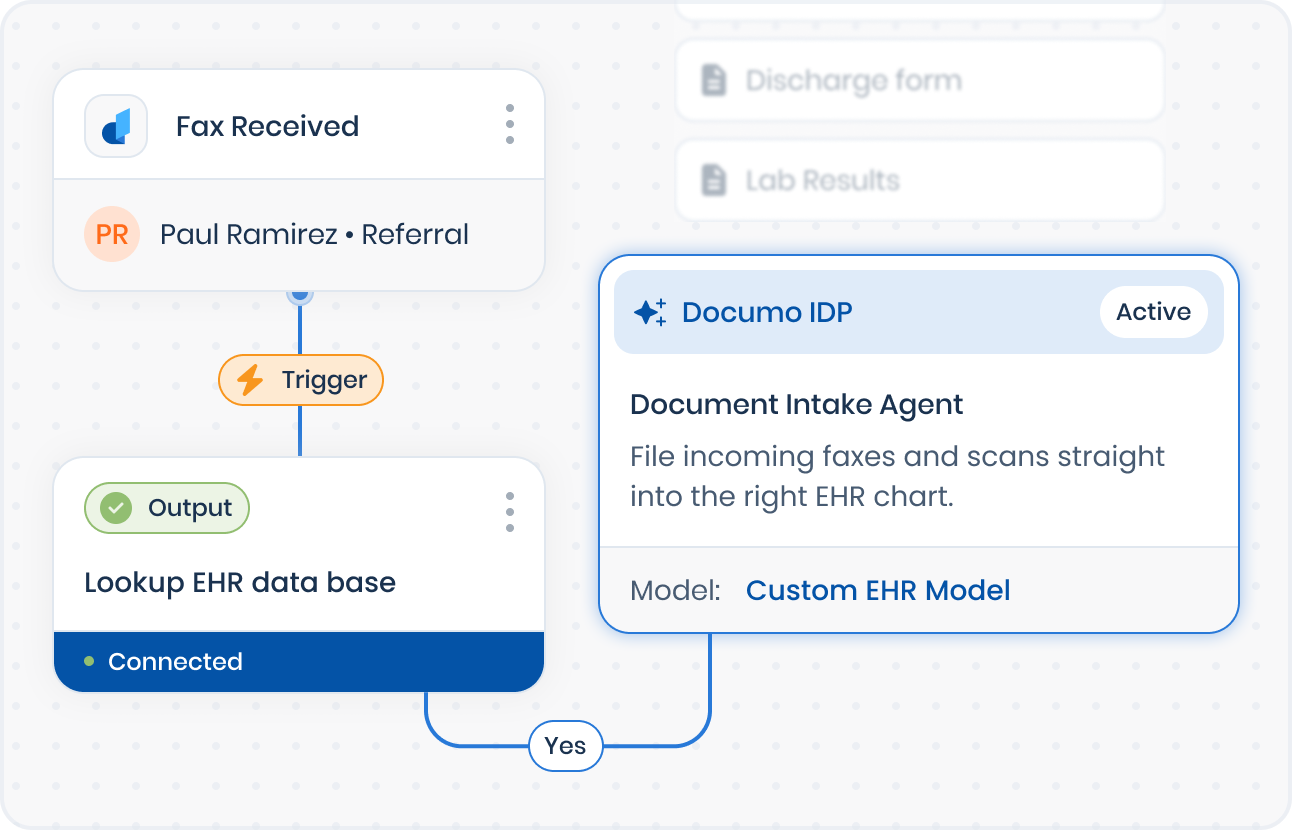Click the Document Intake Agent heading
Viewport: 1292px width, 830px height.
(797, 404)
